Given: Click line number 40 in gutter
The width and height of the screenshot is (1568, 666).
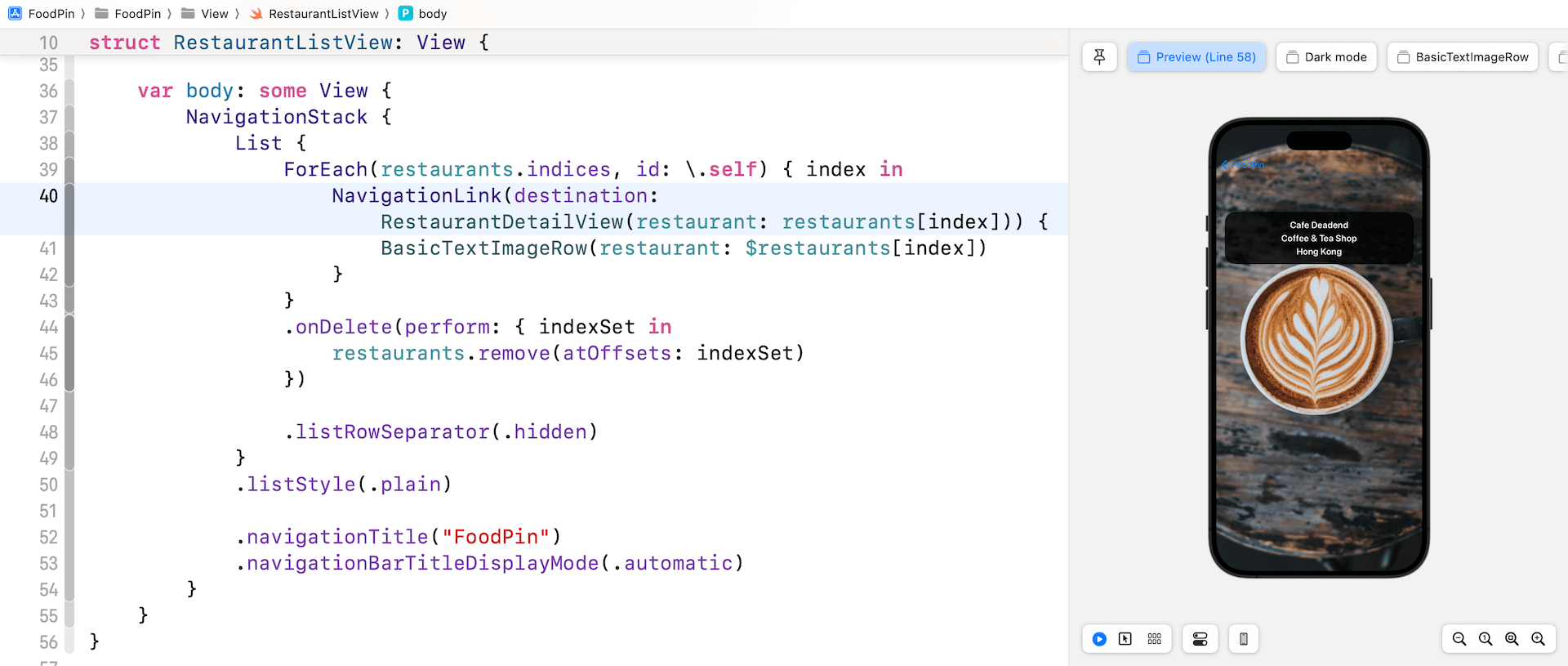Looking at the screenshot, I should pyautogui.click(x=48, y=196).
